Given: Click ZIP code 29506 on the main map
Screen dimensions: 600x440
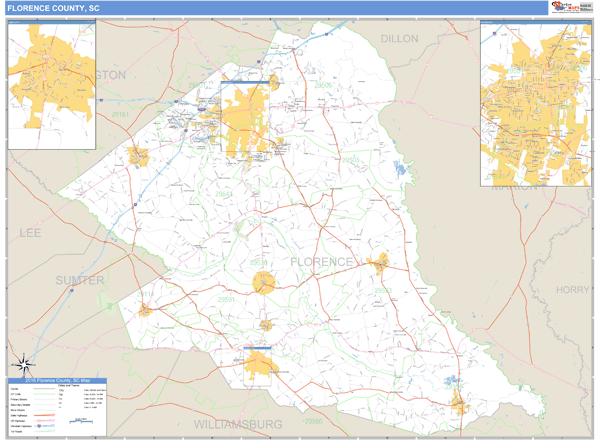Looking at the screenshot, I should point(323,85).
